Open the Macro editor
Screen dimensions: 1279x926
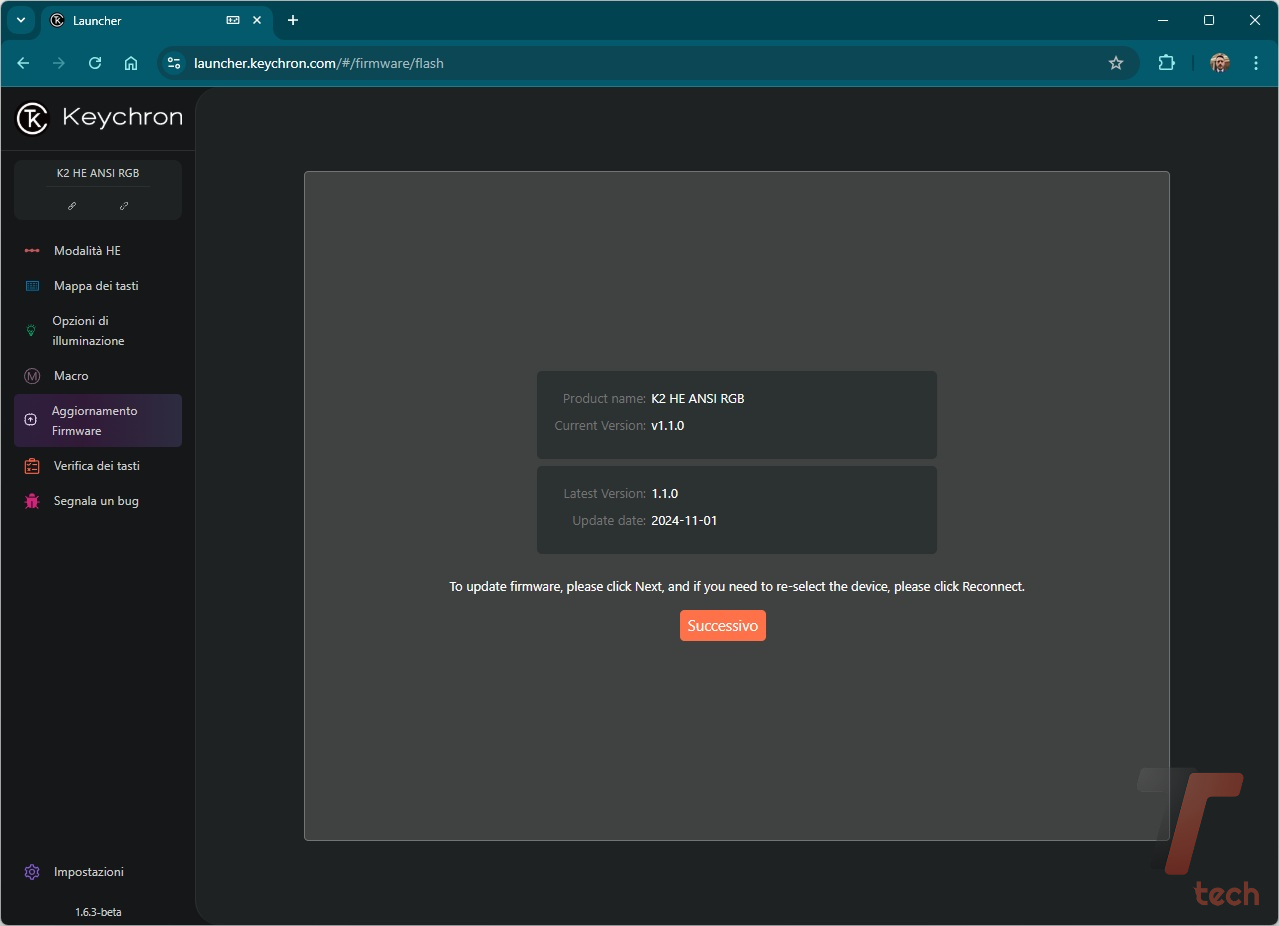[x=71, y=376]
